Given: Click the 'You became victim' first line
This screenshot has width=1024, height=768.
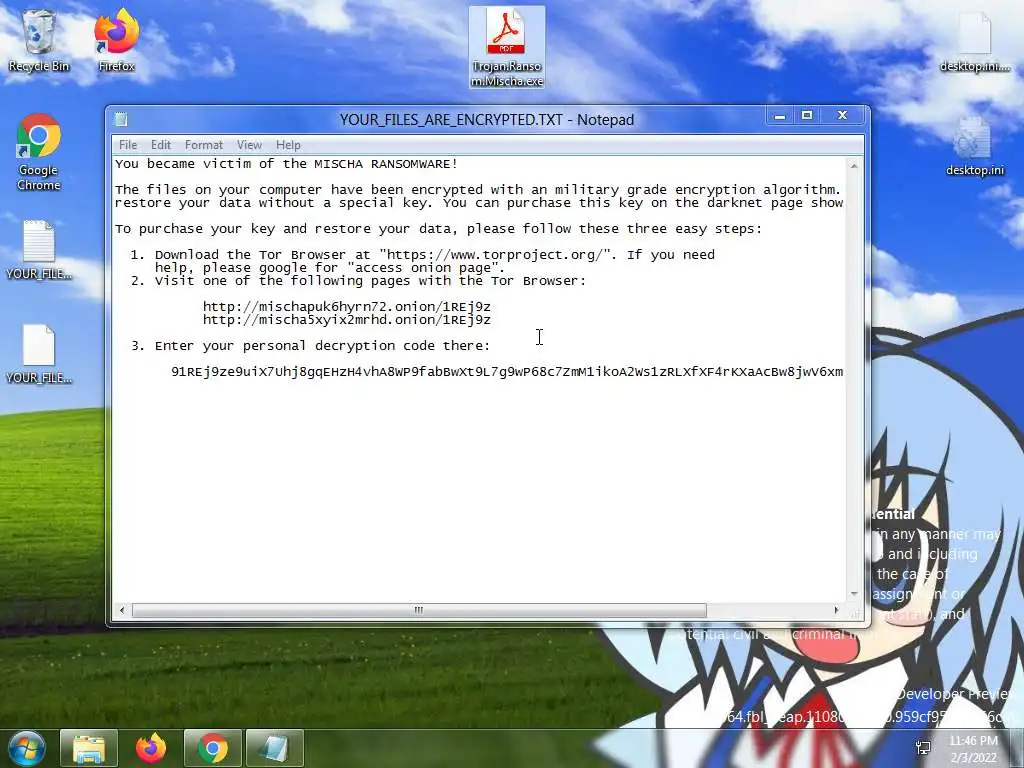Looking at the screenshot, I should [x=287, y=164].
